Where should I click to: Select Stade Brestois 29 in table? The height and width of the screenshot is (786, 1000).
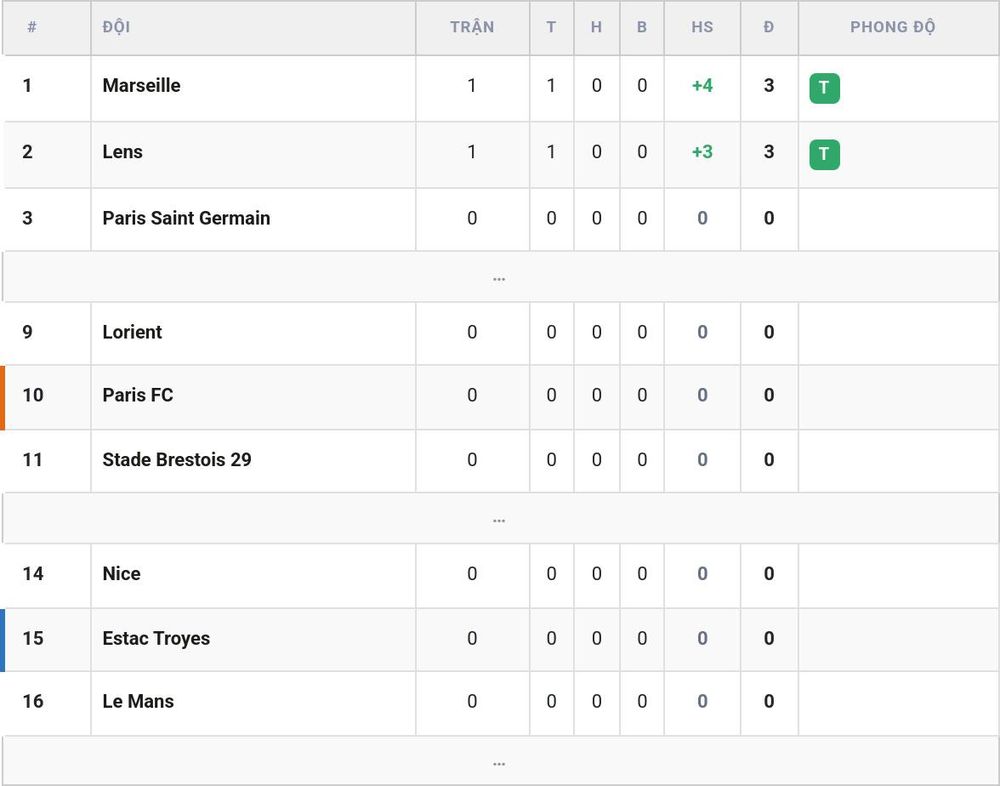tap(177, 460)
